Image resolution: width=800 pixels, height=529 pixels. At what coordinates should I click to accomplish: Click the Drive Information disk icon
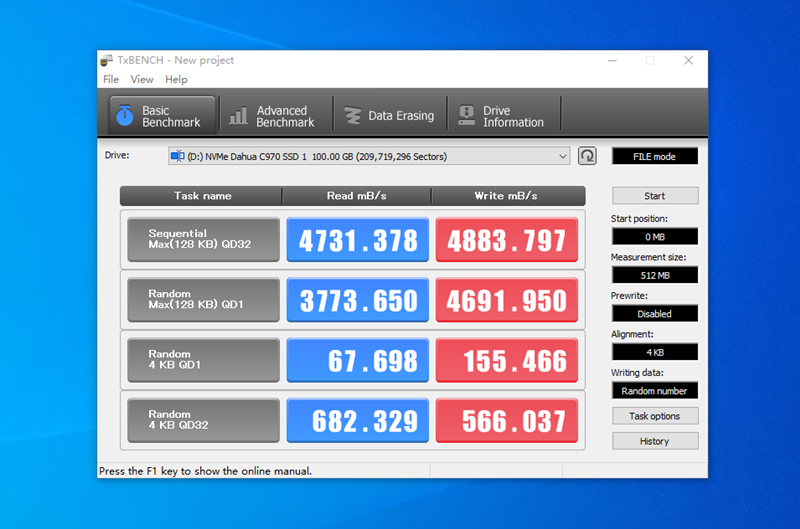click(x=466, y=115)
